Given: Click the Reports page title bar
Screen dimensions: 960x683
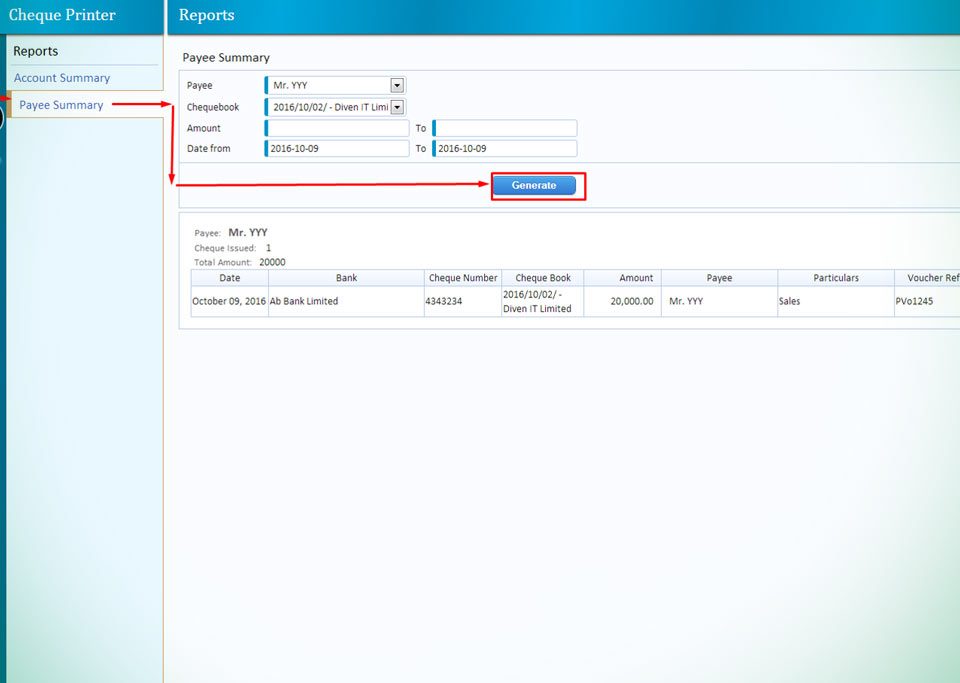Looking at the screenshot, I should tap(206, 15).
